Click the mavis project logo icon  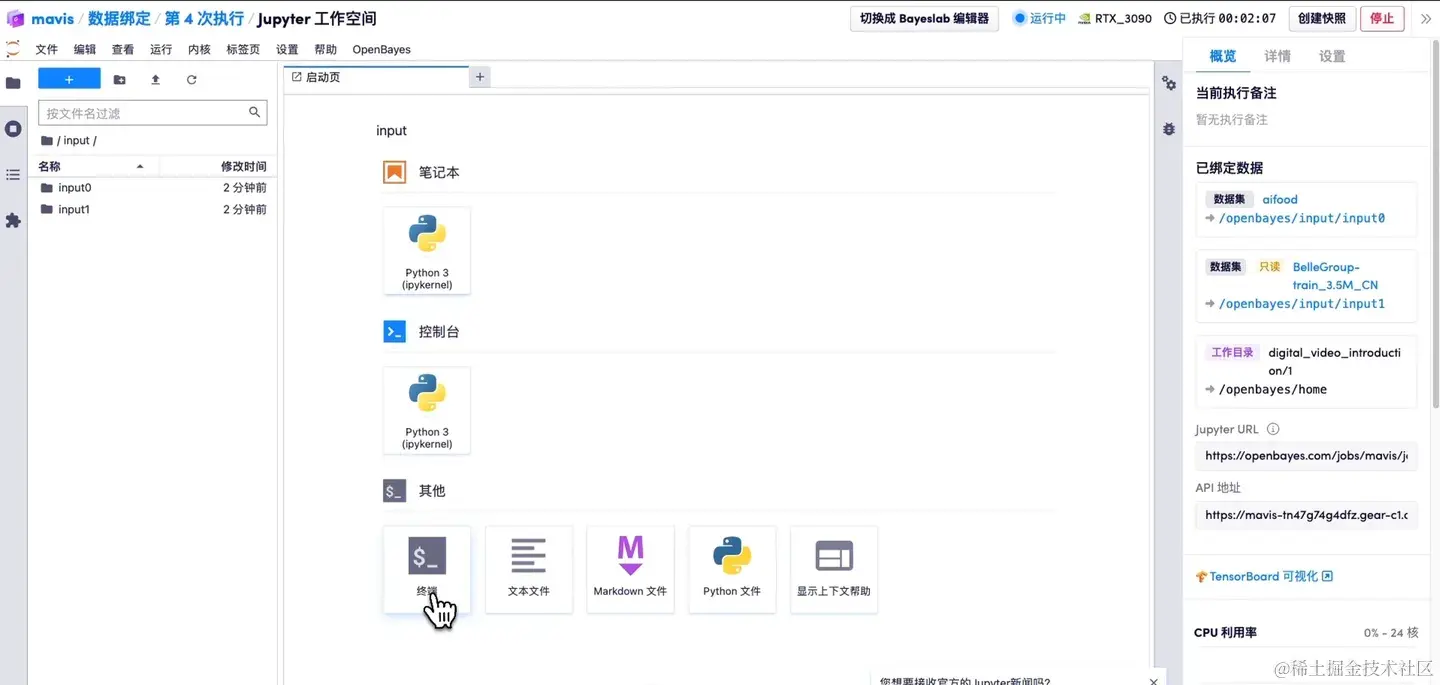click(15, 19)
